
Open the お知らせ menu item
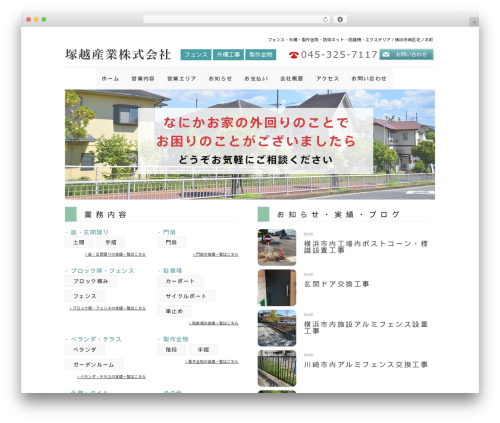(220, 79)
